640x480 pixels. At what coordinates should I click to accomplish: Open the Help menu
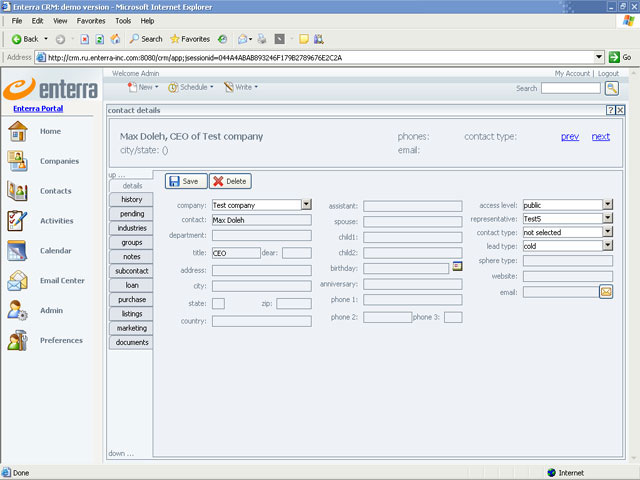coord(147,21)
